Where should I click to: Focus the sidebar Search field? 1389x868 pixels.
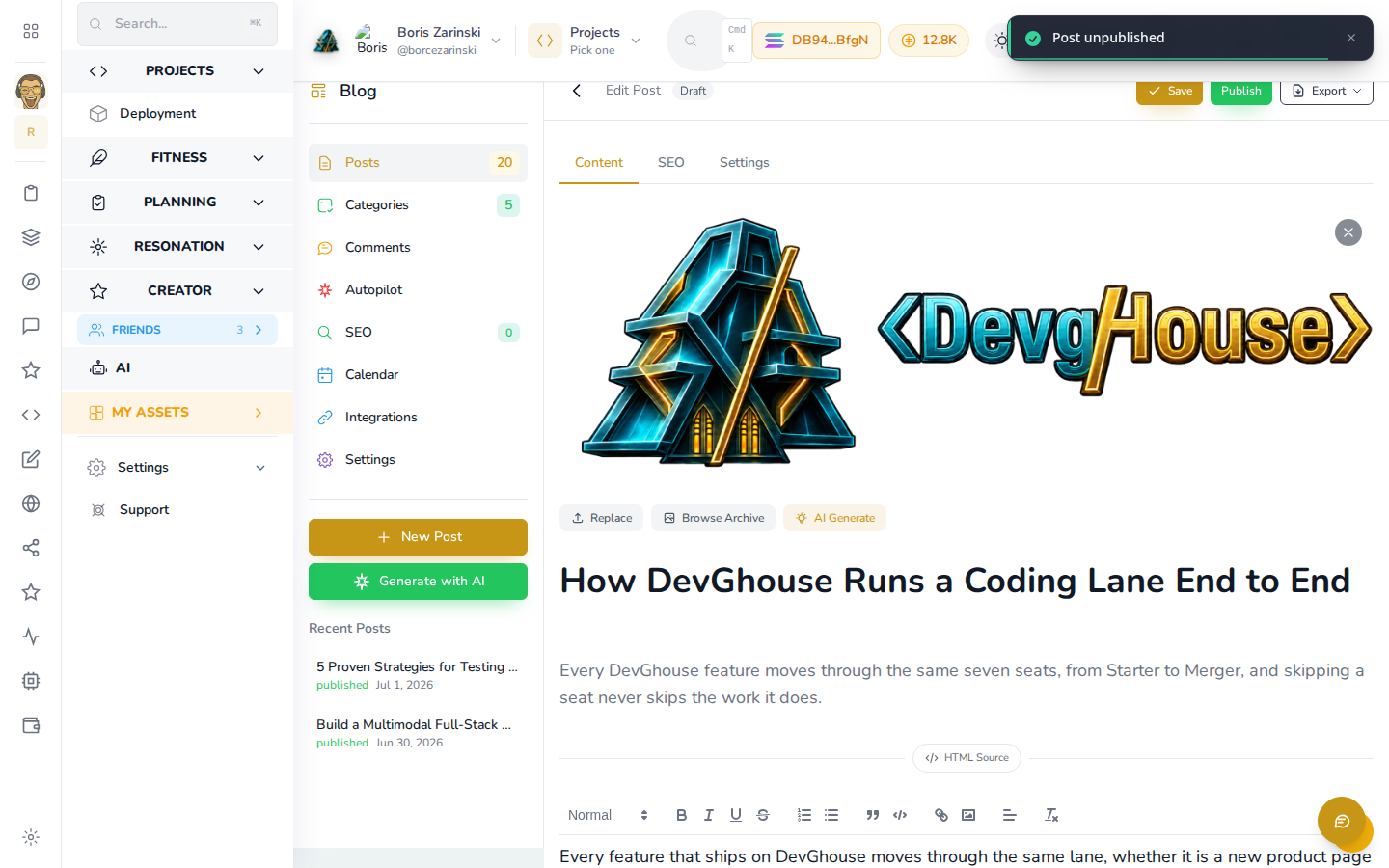point(177,23)
